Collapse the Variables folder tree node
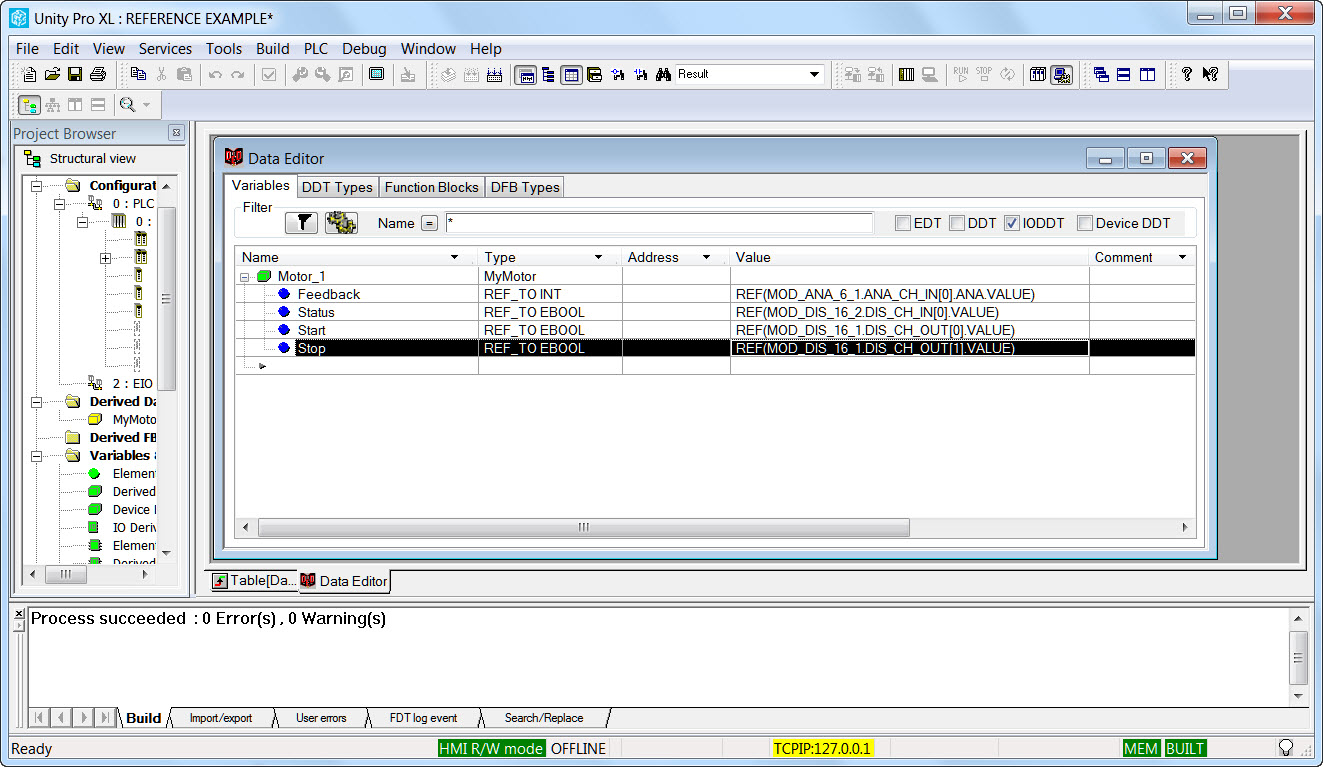The height and width of the screenshot is (767, 1323). coord(38,455)
